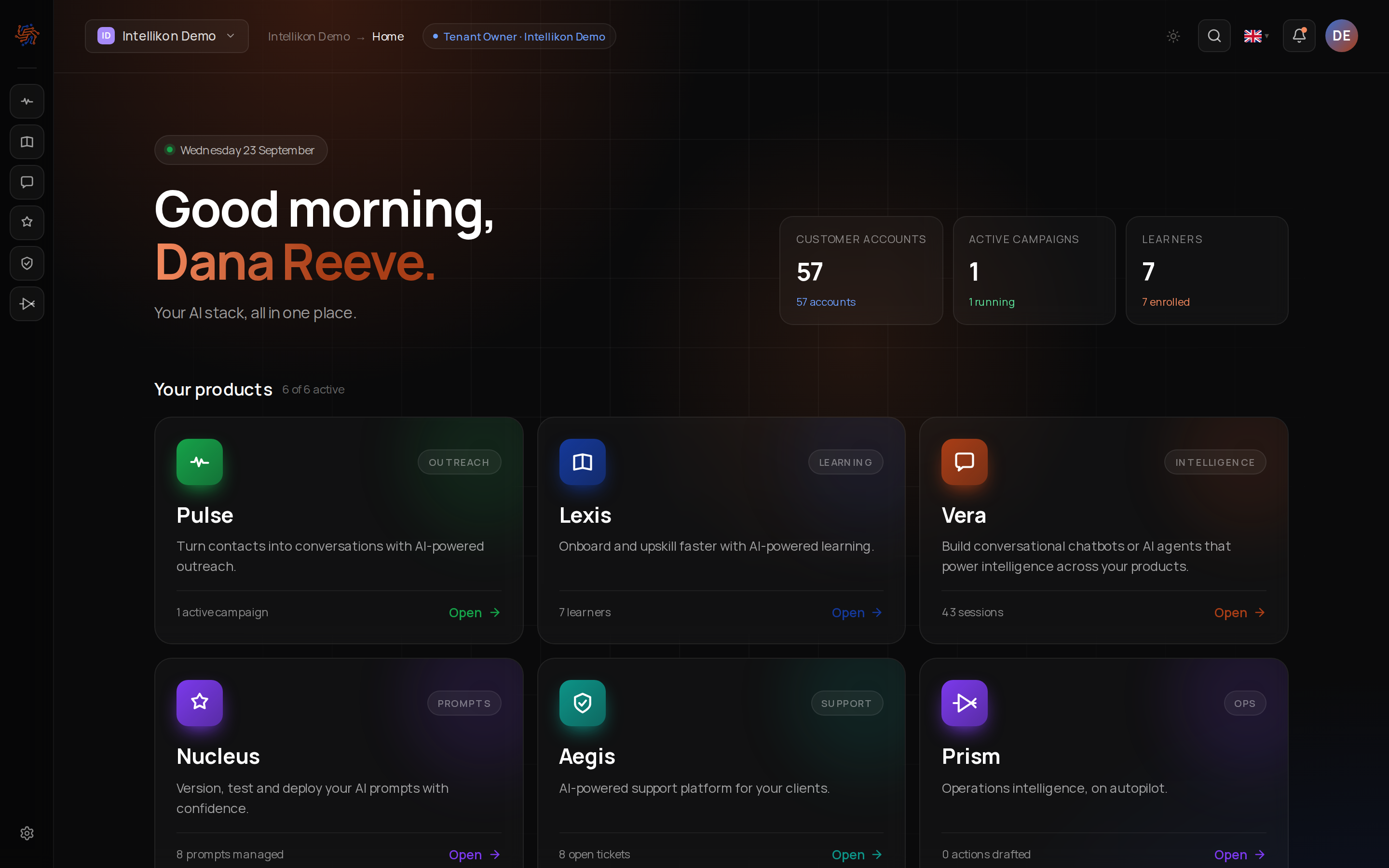Open Lexis via its blue Open link
The width and height of the screenshot is (1389, 868).
pyautogui.click(x=857, y=612)
